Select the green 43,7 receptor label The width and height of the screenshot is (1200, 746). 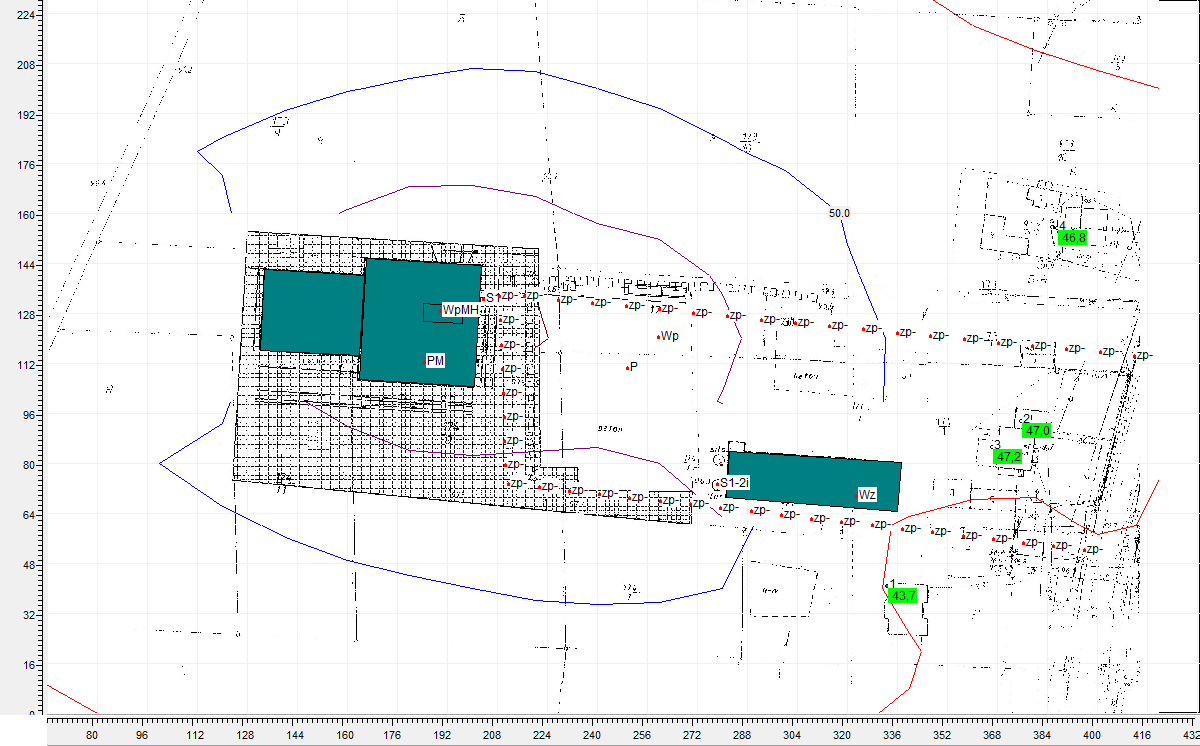tap(903, 595)
